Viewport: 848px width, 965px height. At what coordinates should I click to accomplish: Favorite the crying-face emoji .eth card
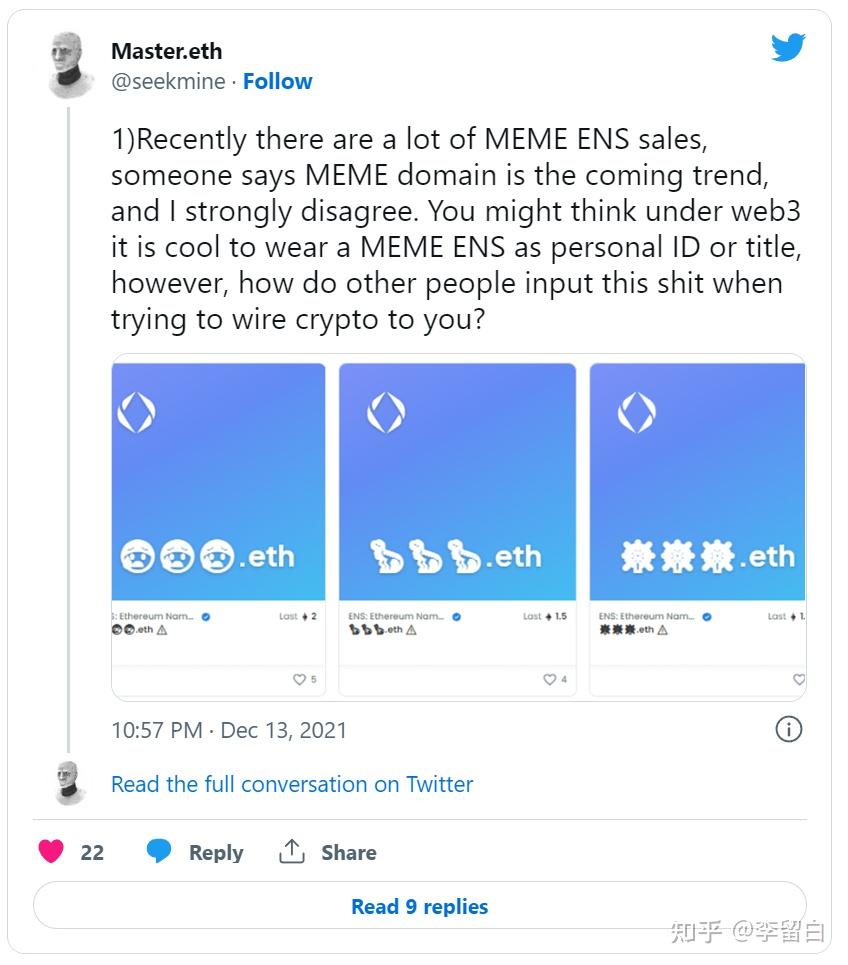coord(299,680)
